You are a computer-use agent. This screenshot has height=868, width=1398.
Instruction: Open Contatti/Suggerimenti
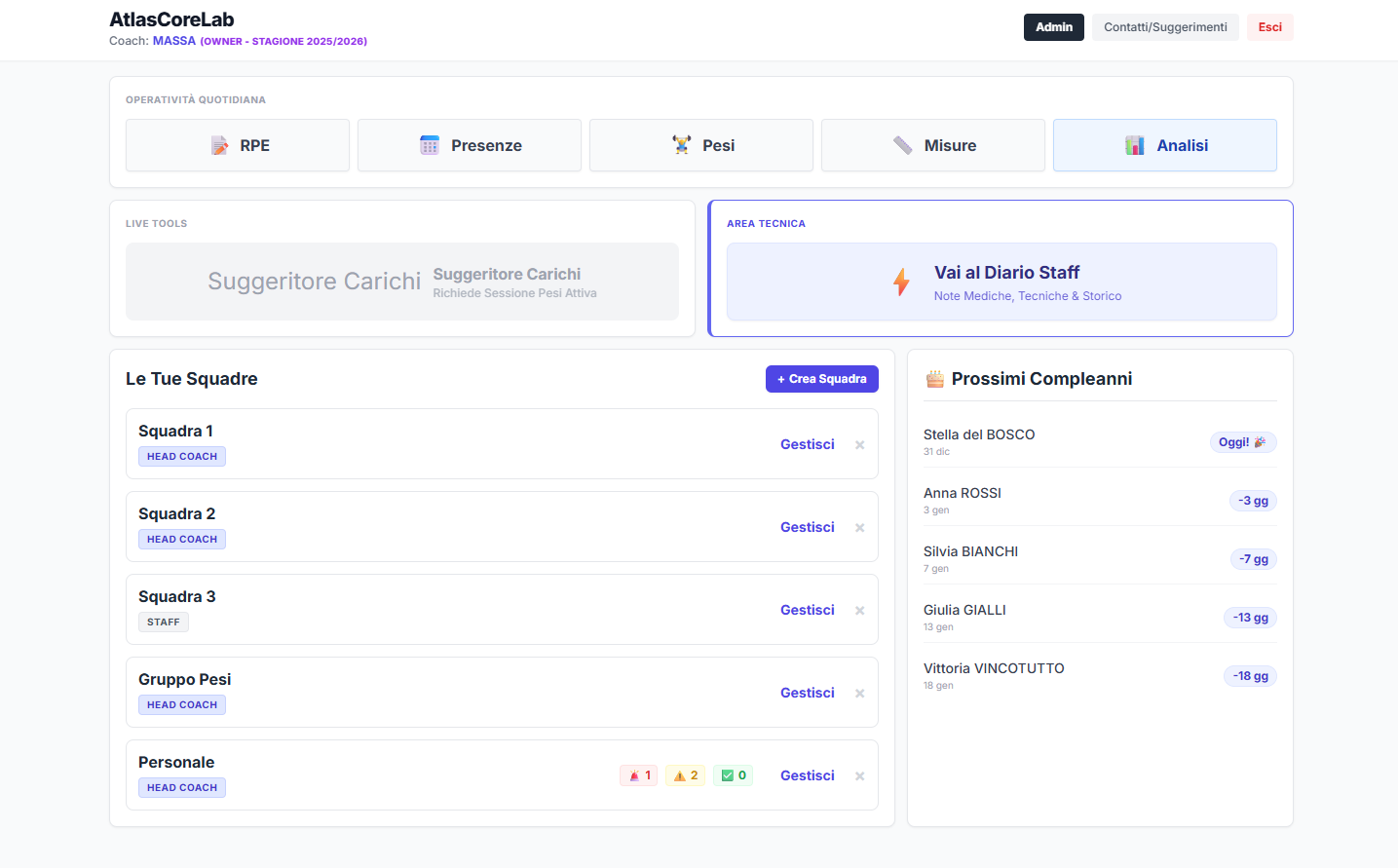click(1165, 27)
